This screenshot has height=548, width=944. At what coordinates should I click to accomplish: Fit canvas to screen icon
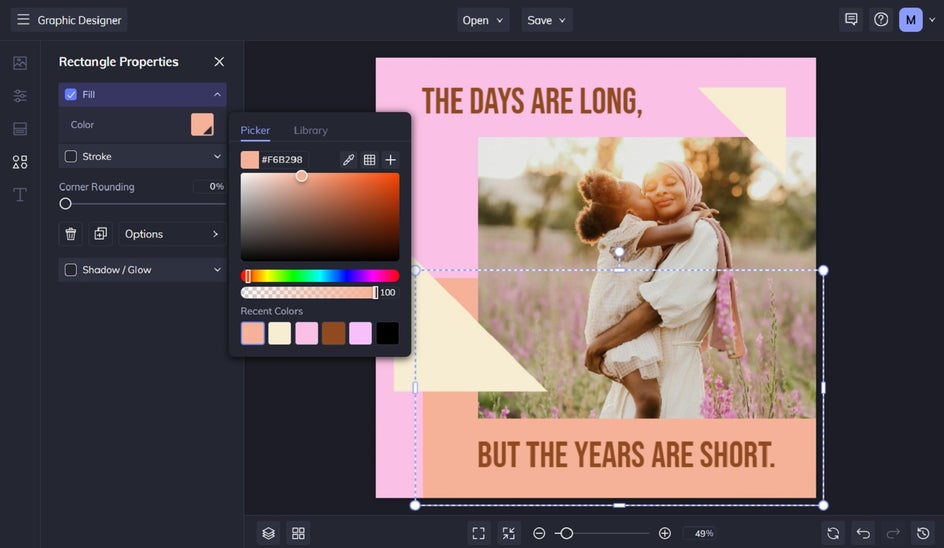[x=479, y=533]
